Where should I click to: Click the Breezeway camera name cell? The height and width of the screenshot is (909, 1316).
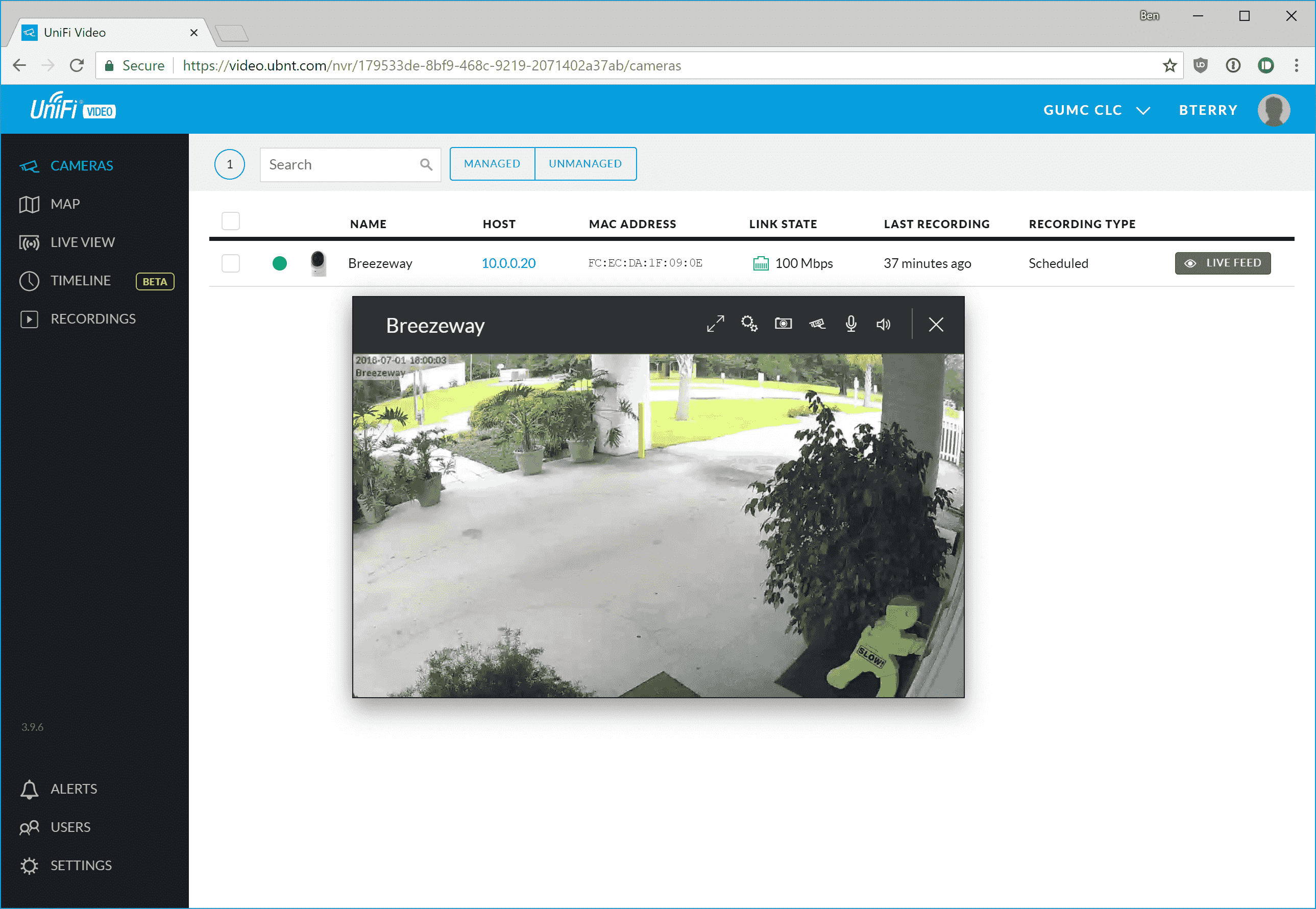tap(380, 263)
